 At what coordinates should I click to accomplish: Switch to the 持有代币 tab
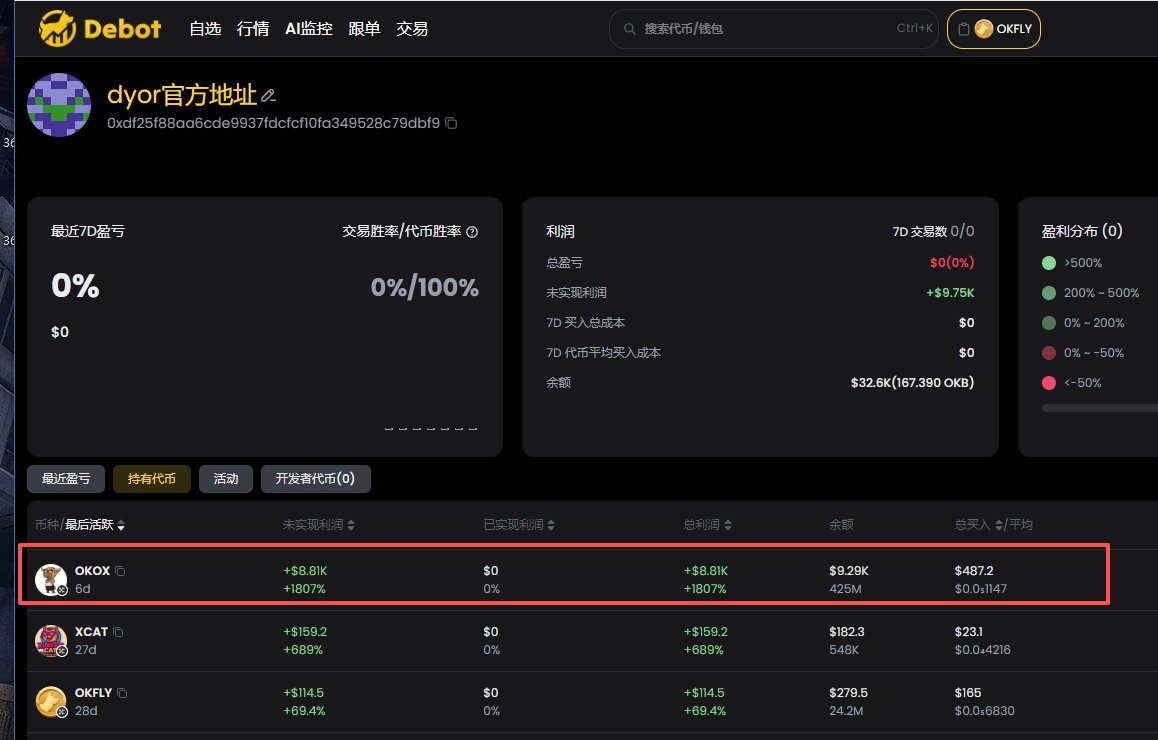pos(151,479)
